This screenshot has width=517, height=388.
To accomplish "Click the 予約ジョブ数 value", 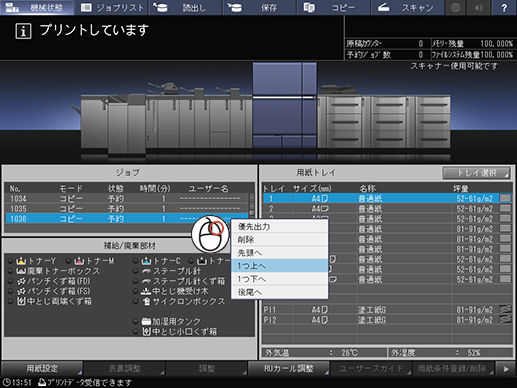I will tap(421, 55).
